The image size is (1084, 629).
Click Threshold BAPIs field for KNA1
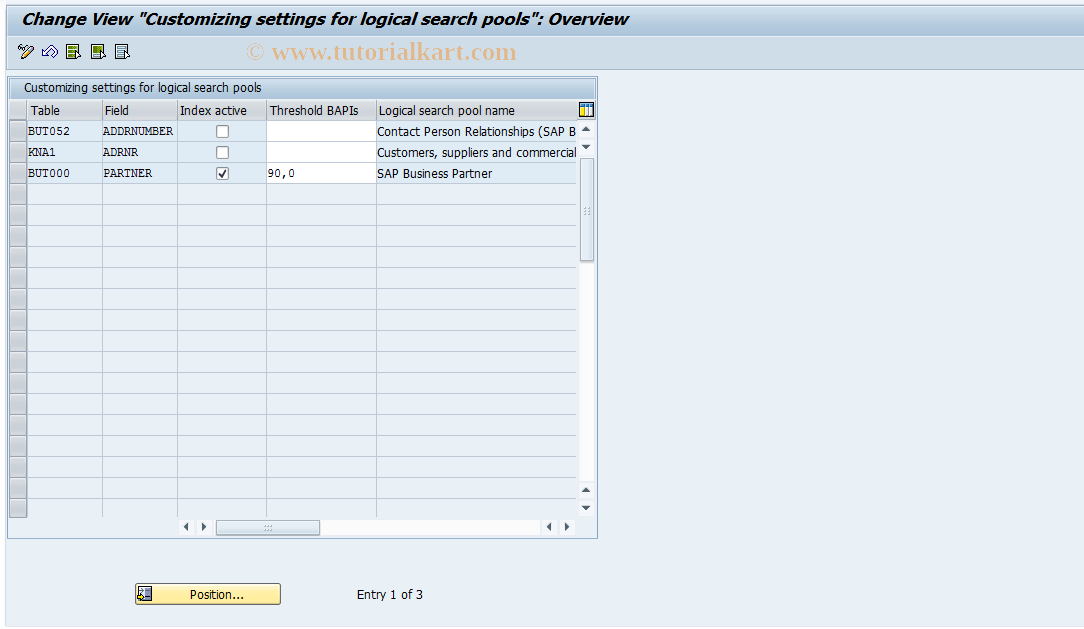tap(321, 152)
